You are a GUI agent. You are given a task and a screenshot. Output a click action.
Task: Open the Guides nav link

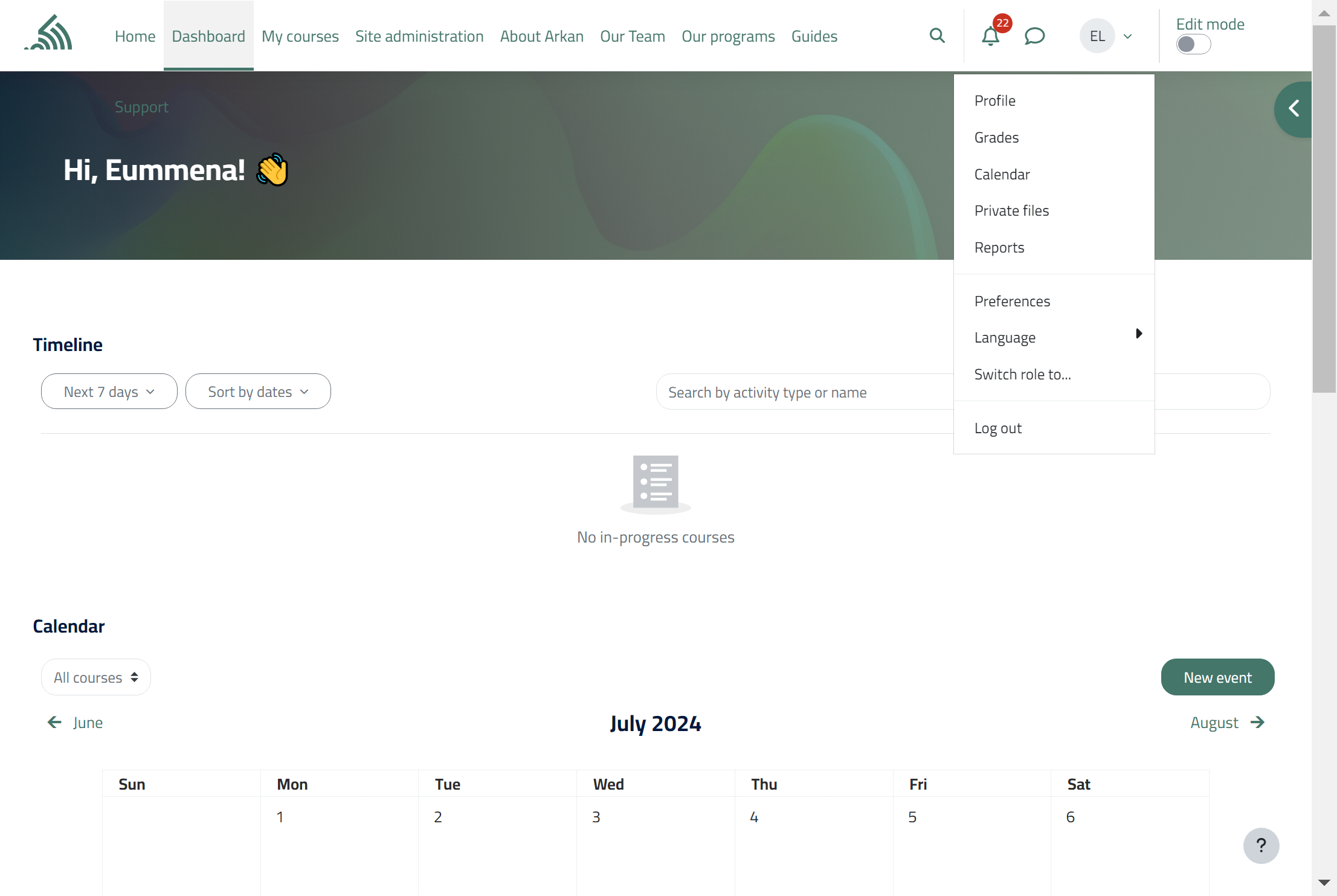pyautogui.click(x=814, y=36)
